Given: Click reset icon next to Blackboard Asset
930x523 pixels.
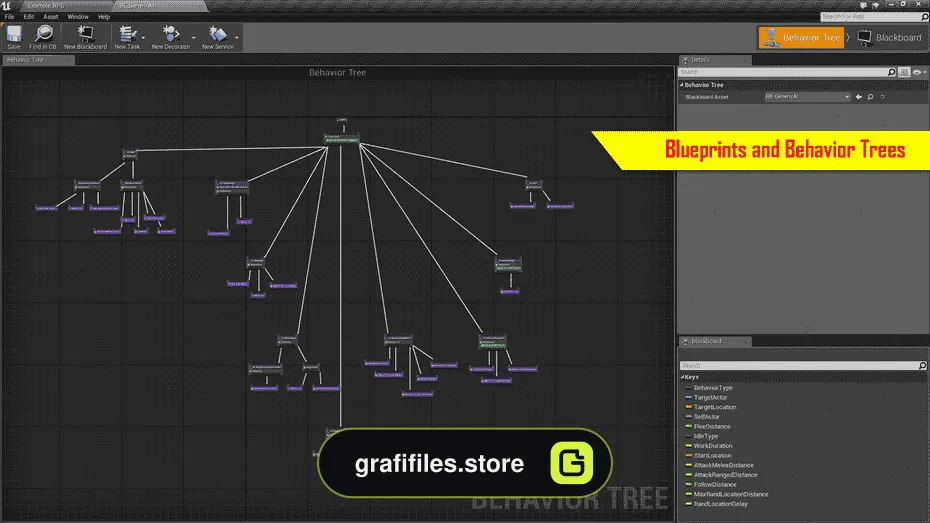Looking at the screenshot, I should pyautogui.click(x=883, y=97).
